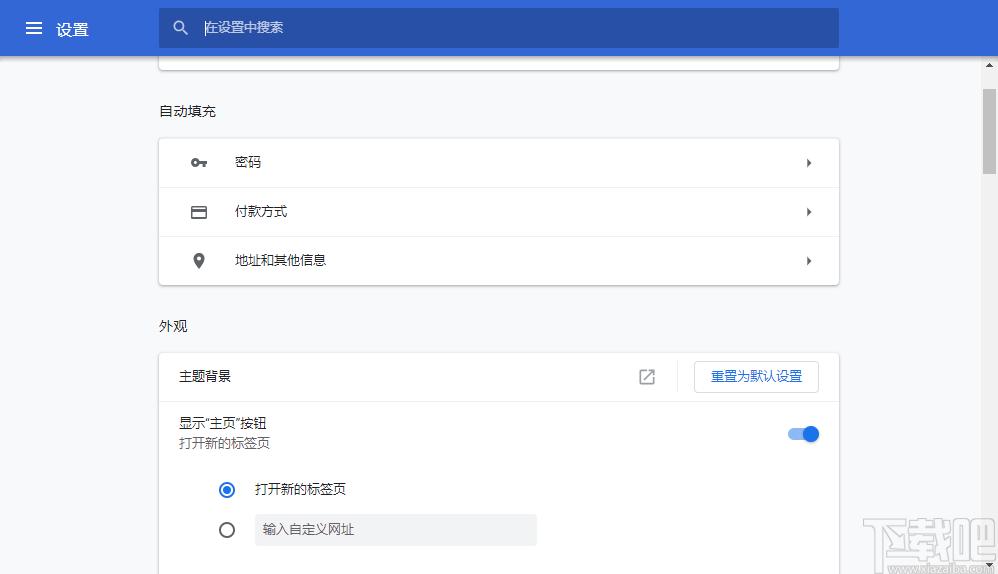The width and height of the screenshot is (998, 574).
Task: Click the vertical scrollbar thumb
Action: pos(989,131)
